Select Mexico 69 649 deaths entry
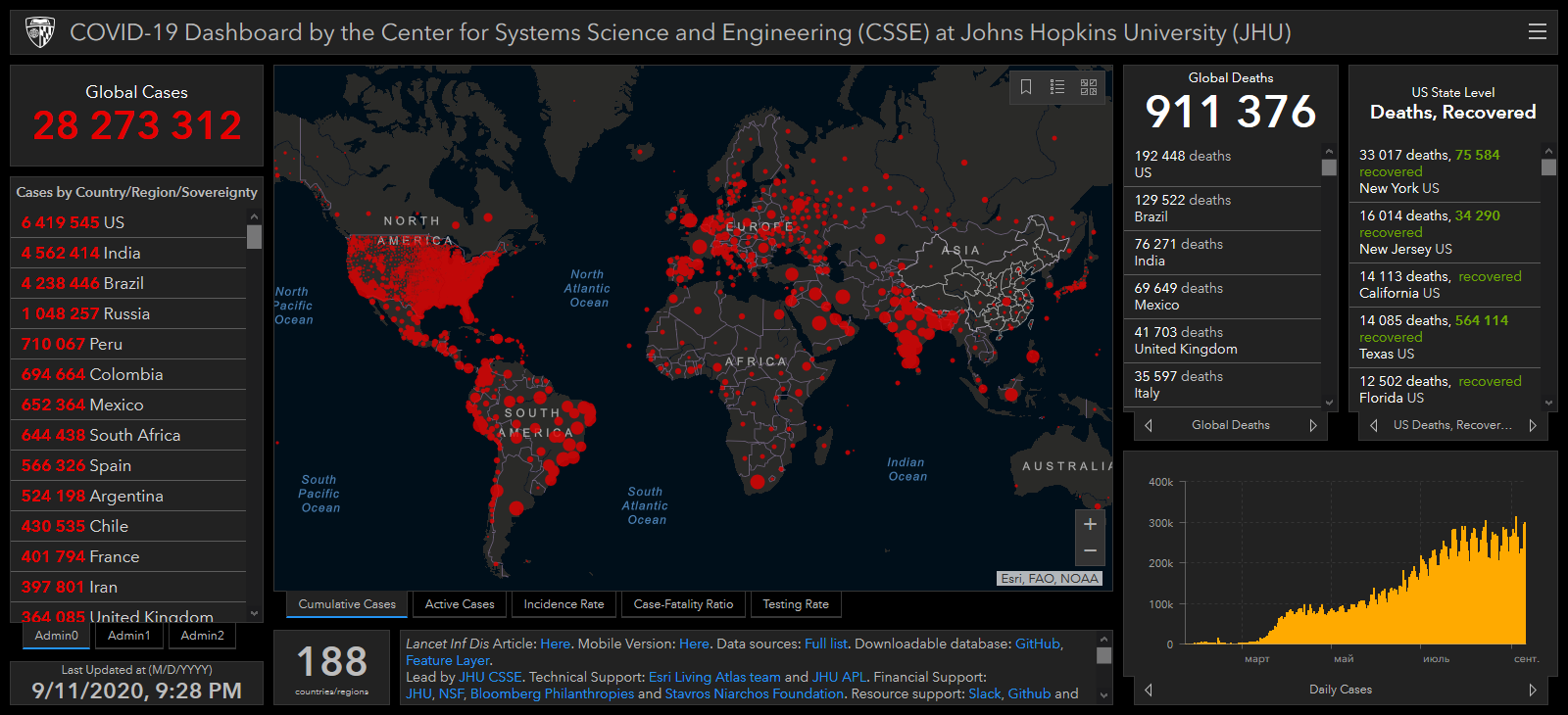This screenshot has height=715, width=1568. click(x=1222, y=297)
